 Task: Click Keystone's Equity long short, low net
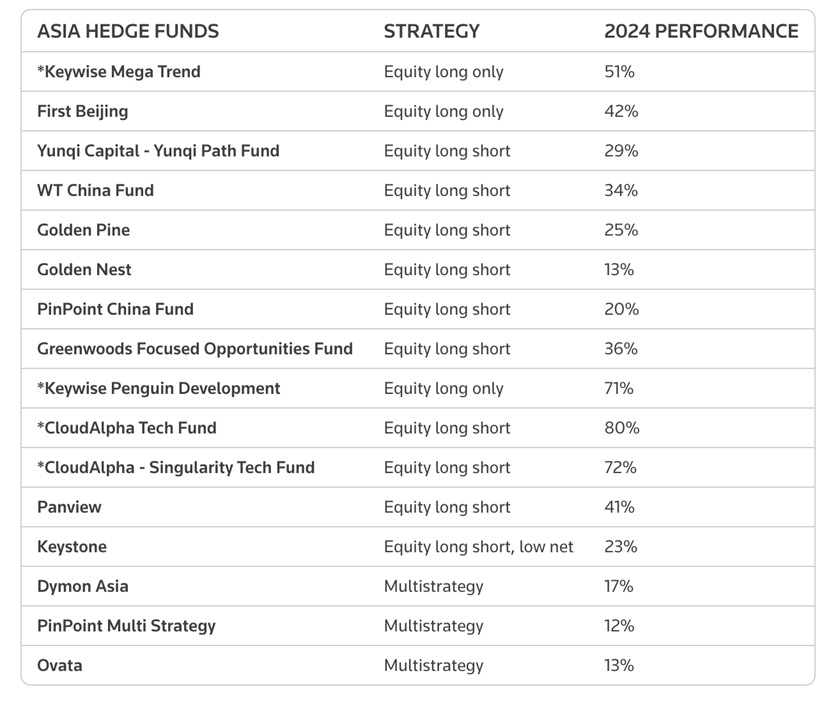pos(478,547)
